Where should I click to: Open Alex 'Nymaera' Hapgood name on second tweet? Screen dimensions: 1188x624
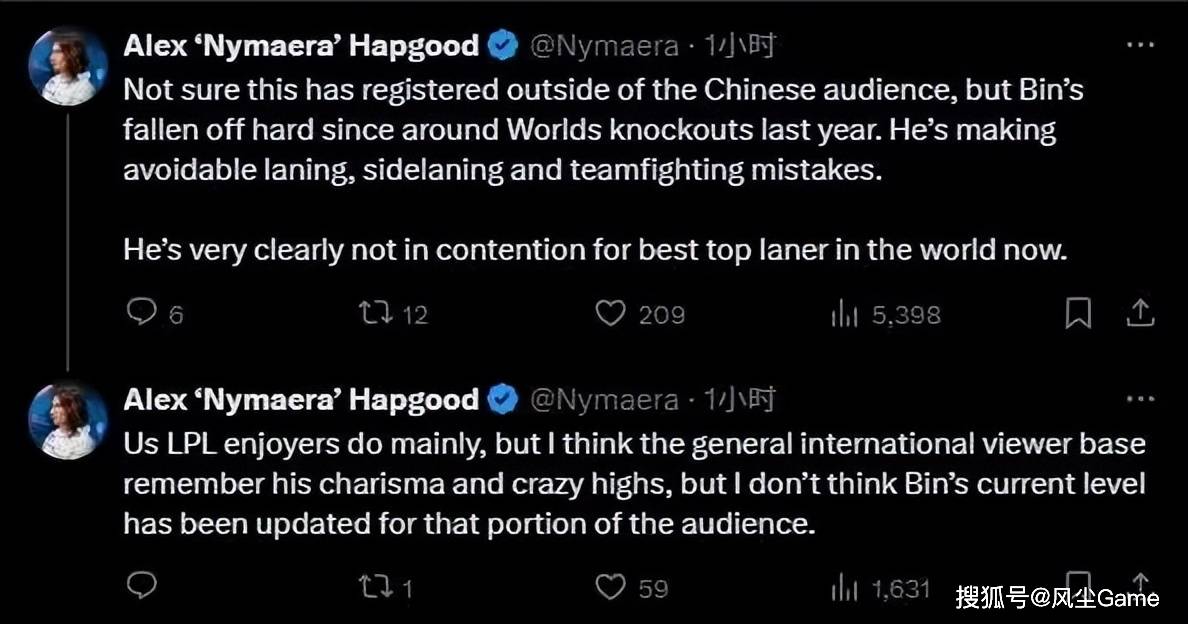coord(301,399)
